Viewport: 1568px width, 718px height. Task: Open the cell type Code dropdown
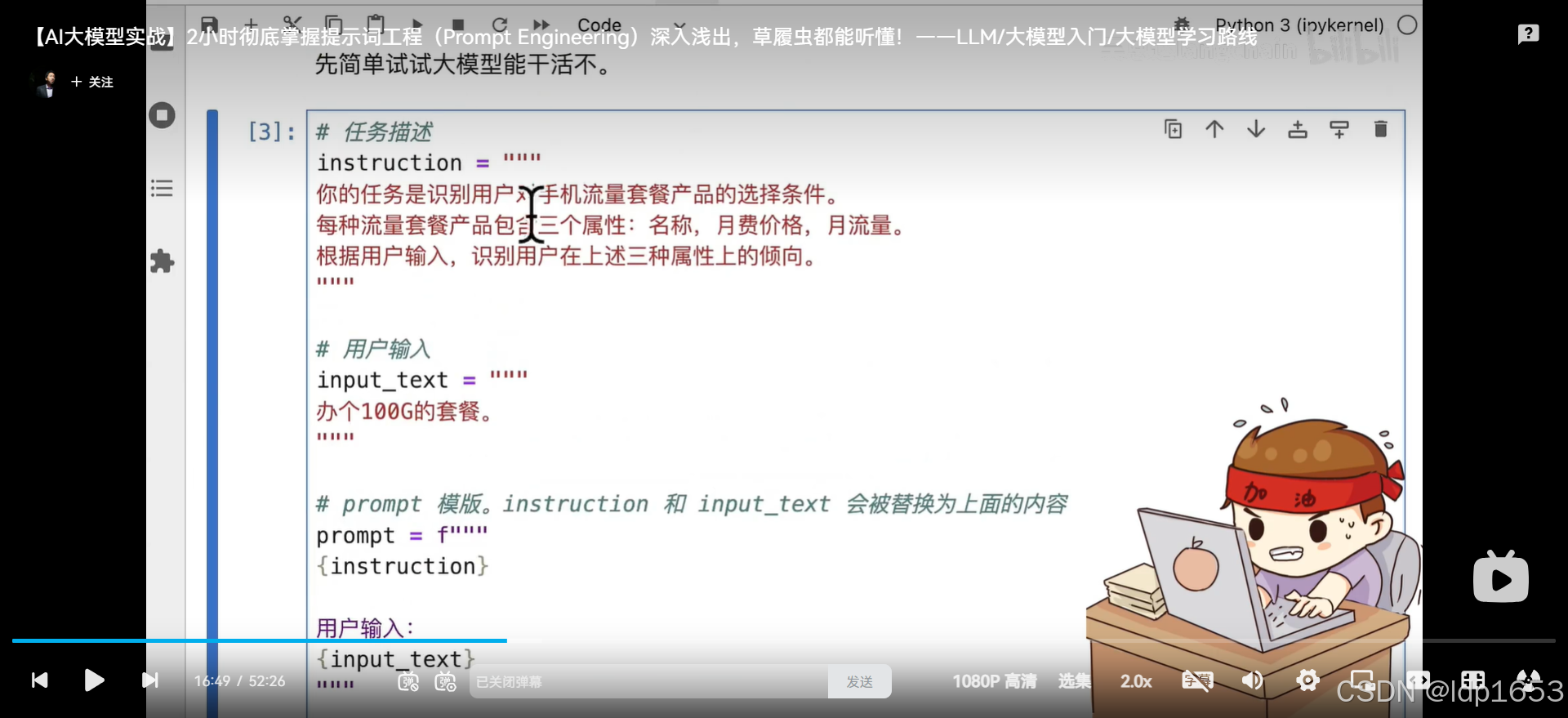coord(631,25)
